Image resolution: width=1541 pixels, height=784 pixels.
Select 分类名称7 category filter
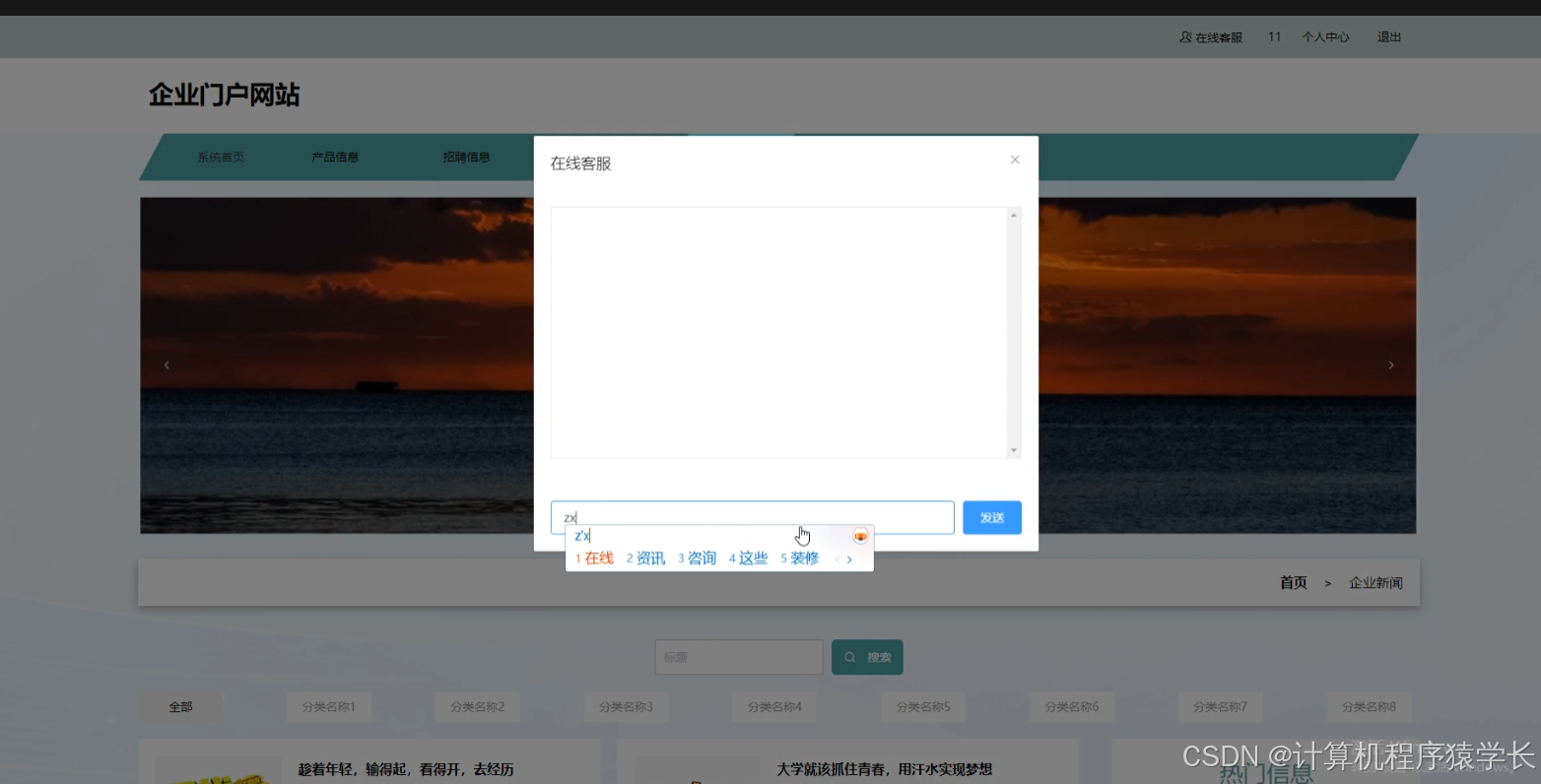[x=1221, y=707]
